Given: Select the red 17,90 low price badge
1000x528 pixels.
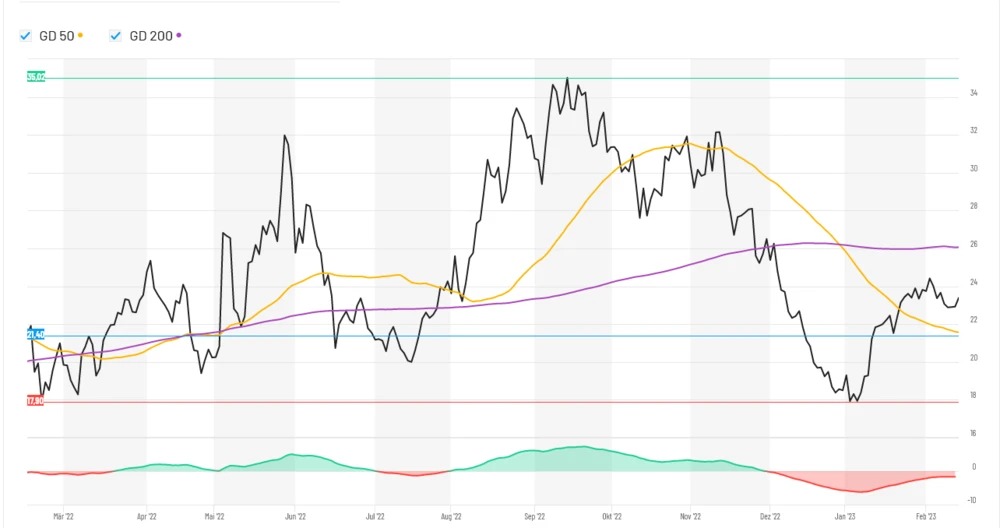Looking at the screenshot, I should coord(36,401).
